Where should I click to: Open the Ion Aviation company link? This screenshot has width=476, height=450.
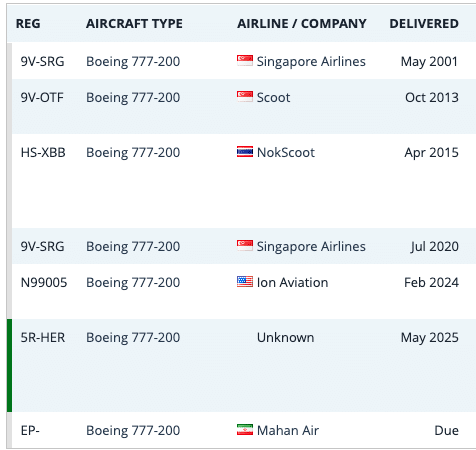coord(292,282)
